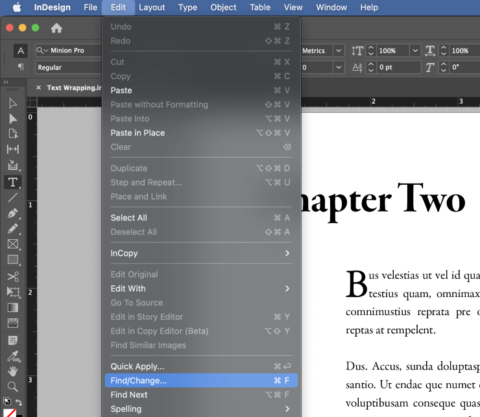
Task: Select the Scissors tool
Action: click(13, 277)
